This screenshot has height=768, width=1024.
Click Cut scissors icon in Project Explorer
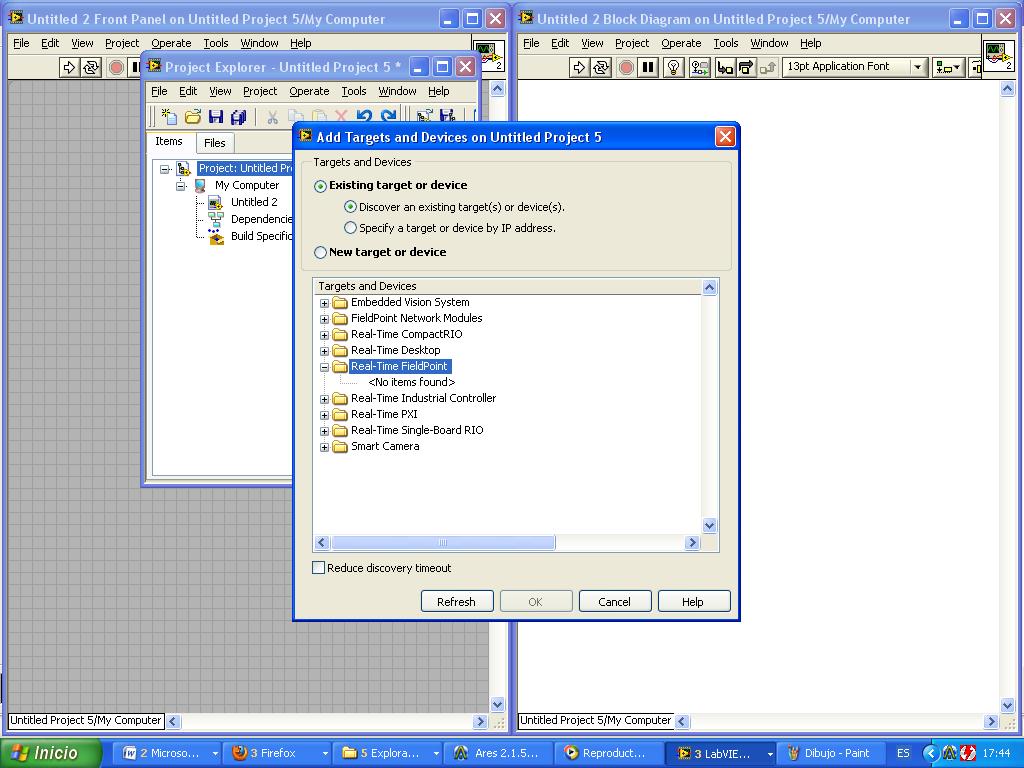[x=272, y=116]
